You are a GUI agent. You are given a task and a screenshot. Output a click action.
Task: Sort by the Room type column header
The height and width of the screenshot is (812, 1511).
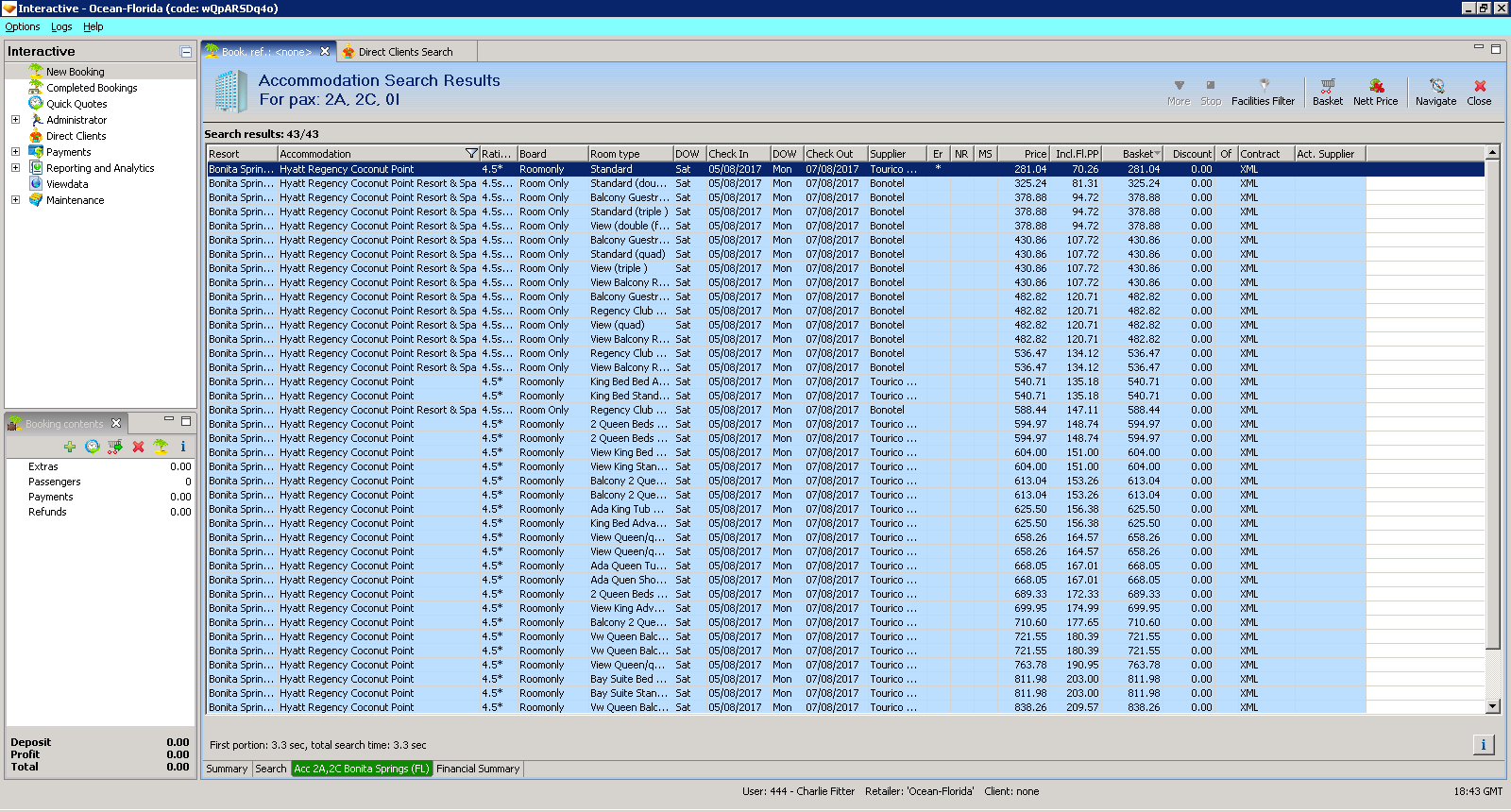630,154
